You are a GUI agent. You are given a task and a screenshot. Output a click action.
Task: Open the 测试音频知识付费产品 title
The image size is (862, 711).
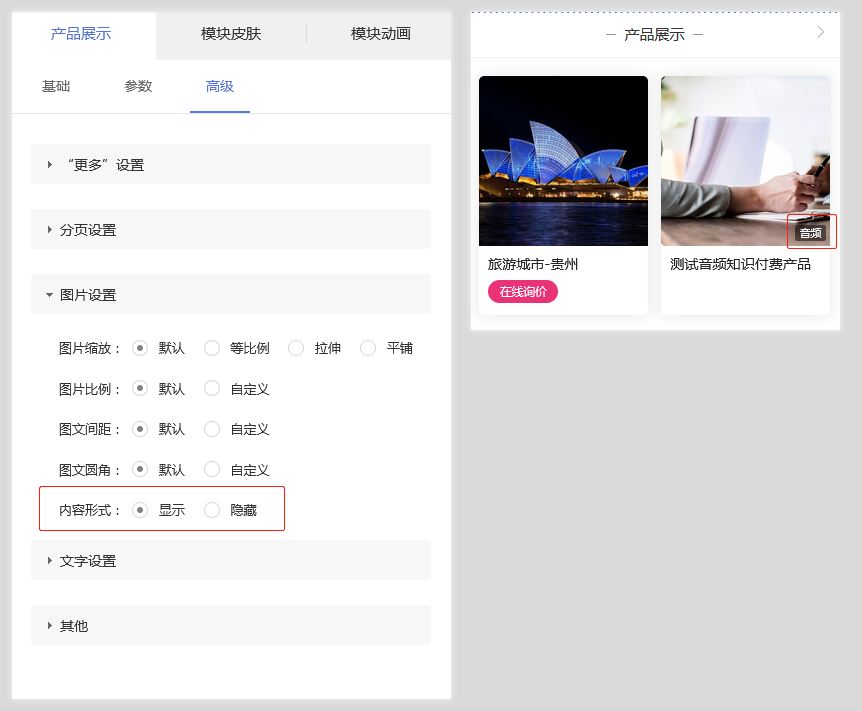(x=741, y=264)
